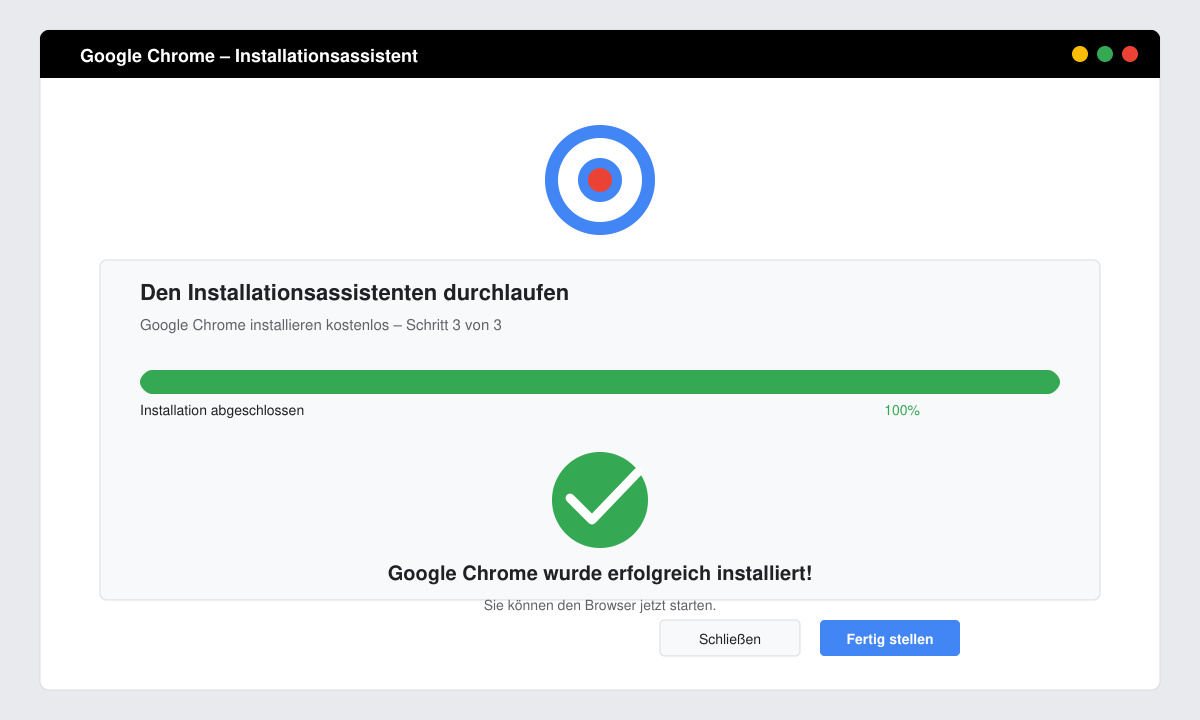Click the "Google Chrome – Installationsassistent" window title
Viewport: 1200px width, 720px height.
point(249,56)
